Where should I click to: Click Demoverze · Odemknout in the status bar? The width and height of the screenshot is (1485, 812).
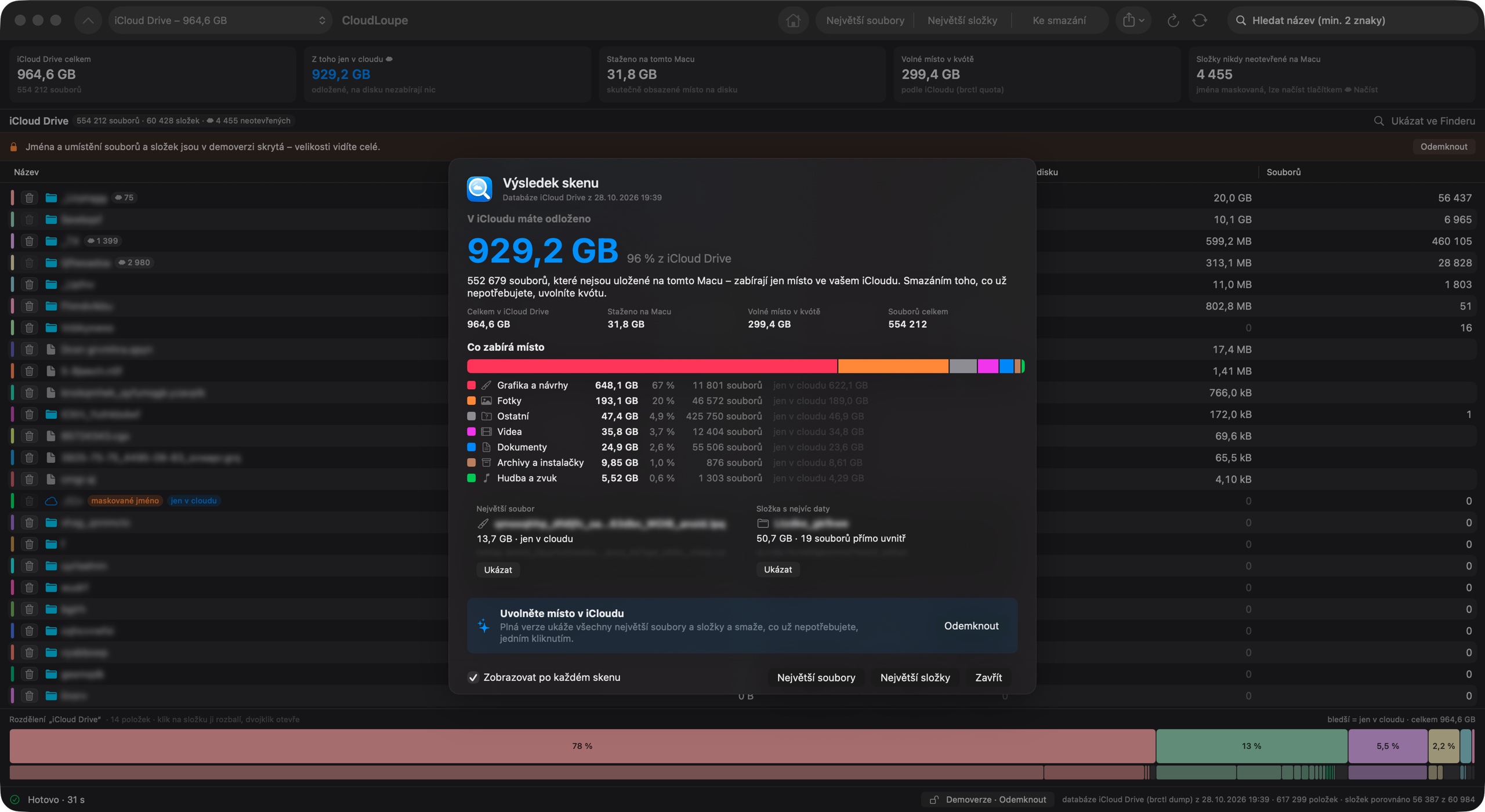click(988, 799)
